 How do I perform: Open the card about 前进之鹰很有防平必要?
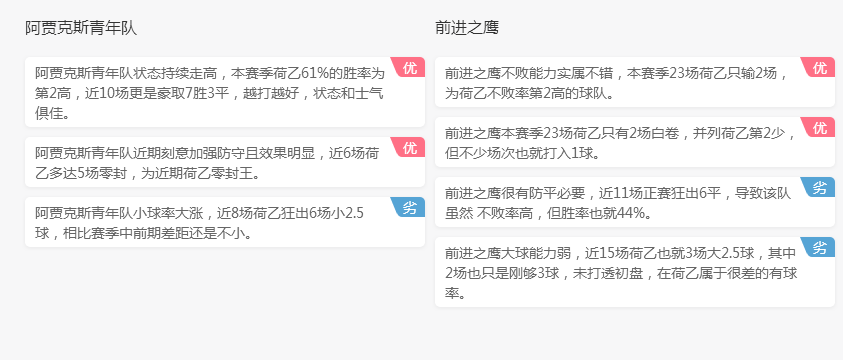coord(635,202)
